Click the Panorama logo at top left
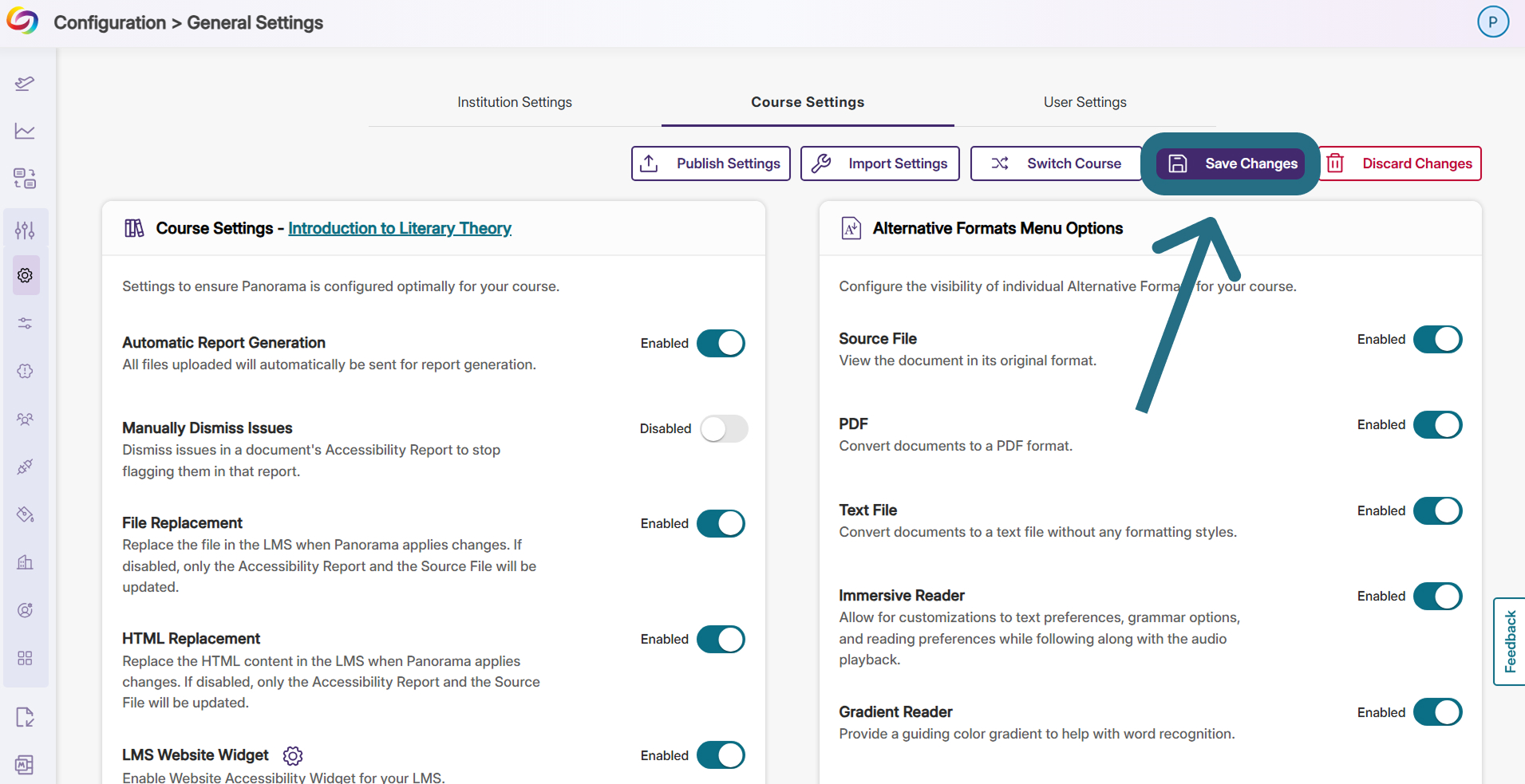Screen dimensions: 1525x784 tap(22, 22)
